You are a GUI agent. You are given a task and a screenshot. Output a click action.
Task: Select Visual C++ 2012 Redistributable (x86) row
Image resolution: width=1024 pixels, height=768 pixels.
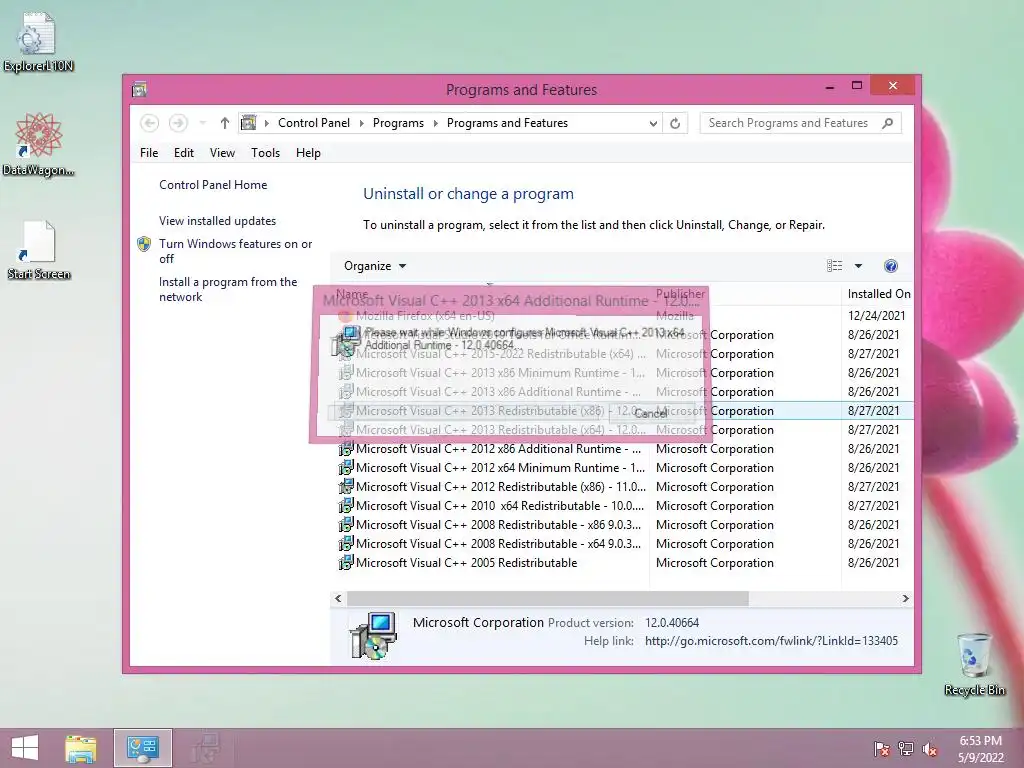coord(624,487)
